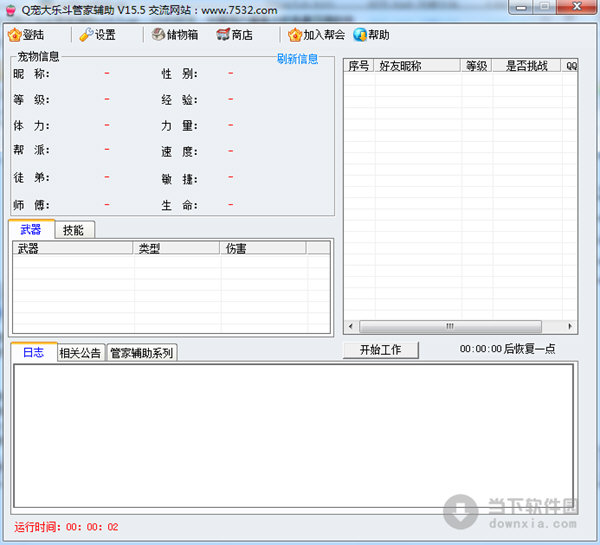Screen dimensions: 600x545
Task: Click the 序号 column header
Action: click(359, 66)
